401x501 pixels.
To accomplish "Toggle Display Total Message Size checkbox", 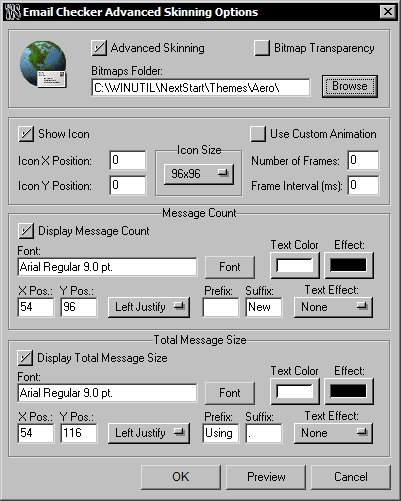I will 25,358.
